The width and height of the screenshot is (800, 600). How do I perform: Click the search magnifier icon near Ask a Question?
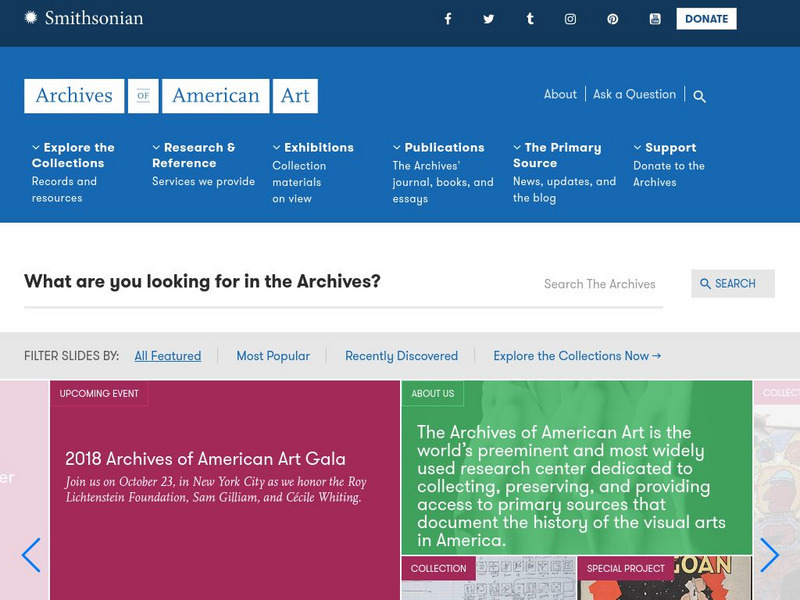tap(699, 94)
